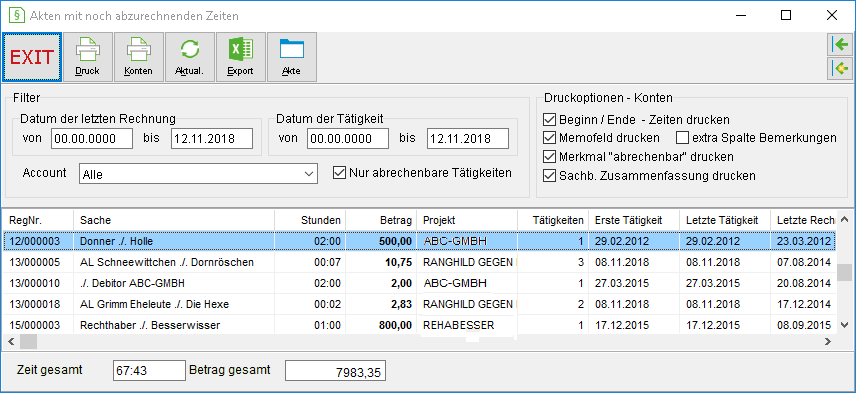856x394 pixels.
Task: Click 'bis' field of Datum der Tätigkeit
Action: coord(468,139)
